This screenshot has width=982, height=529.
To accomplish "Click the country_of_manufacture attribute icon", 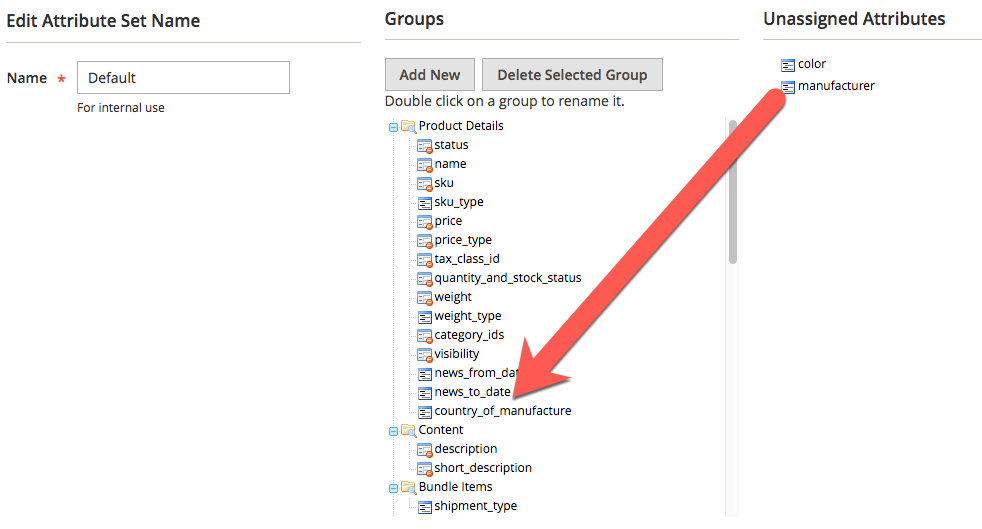I will click(425, 412).
